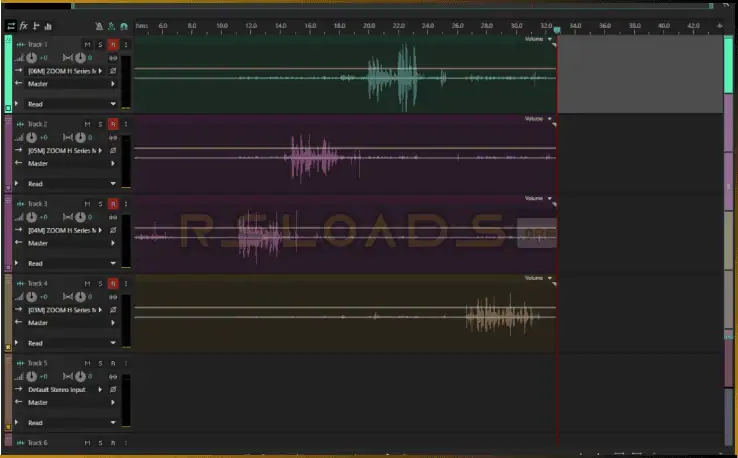Viewport: 738px width, 458px height.
Task: Click 20.0 mark on the time ruler
Action: coord(369,26)
